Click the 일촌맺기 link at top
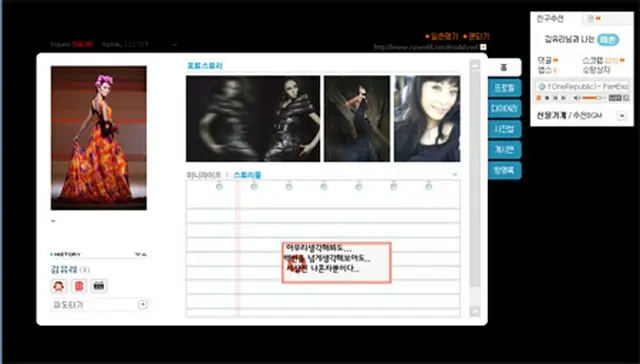The image size is (640, 364). click(441, 36)
